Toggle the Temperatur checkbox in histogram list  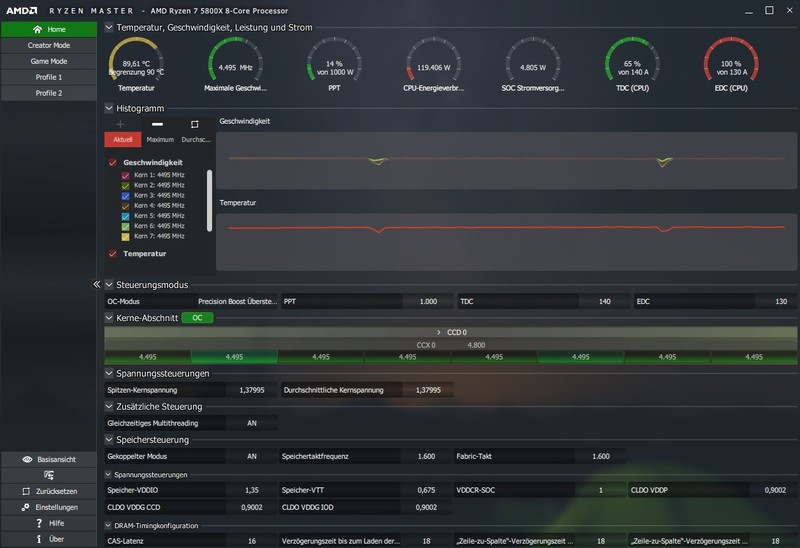pyautogui.click(x=113, y=254)
